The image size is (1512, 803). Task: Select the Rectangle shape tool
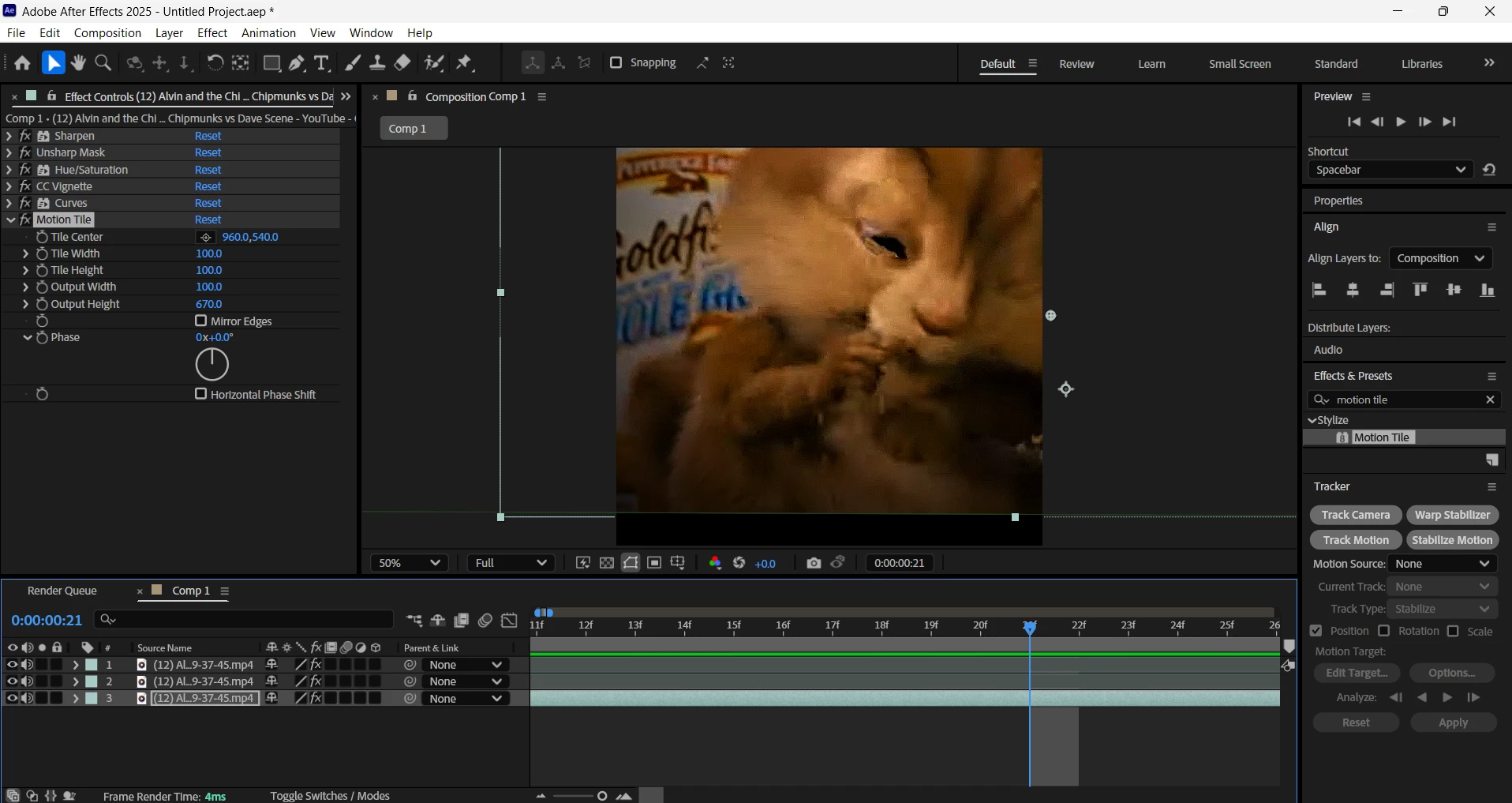click(271, 63)
